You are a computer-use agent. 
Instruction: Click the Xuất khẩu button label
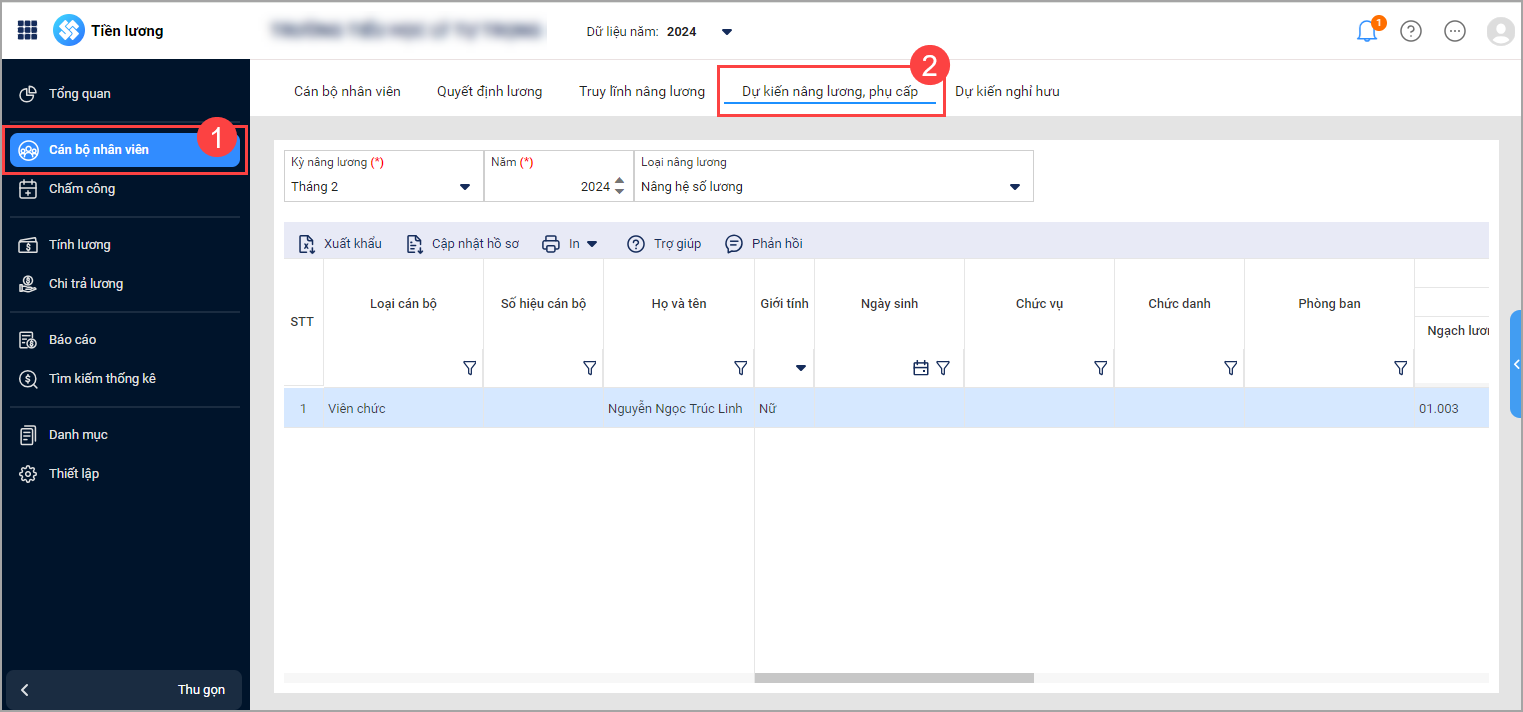(353, 244)
